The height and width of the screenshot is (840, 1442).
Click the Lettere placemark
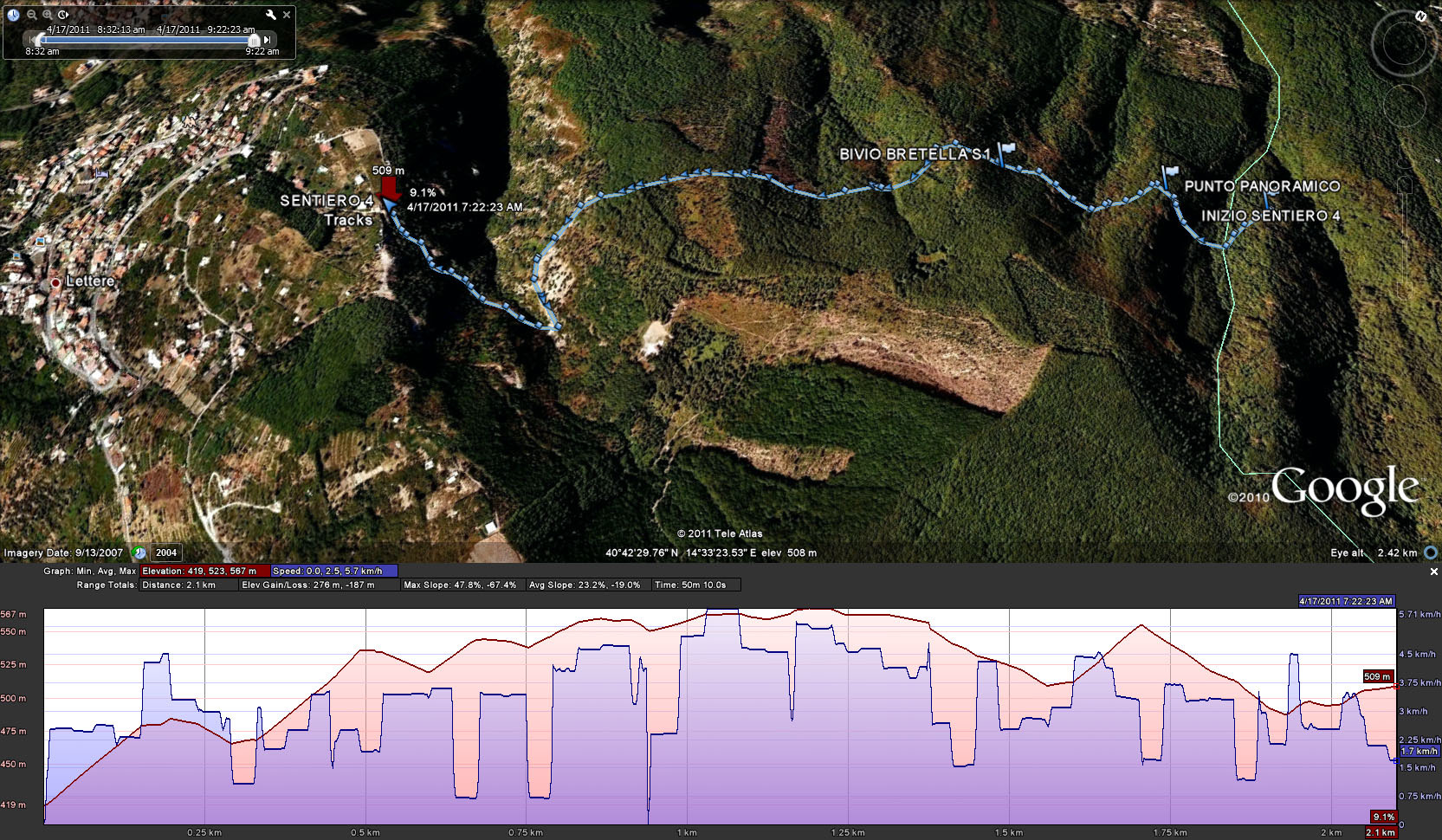point(55,282)
